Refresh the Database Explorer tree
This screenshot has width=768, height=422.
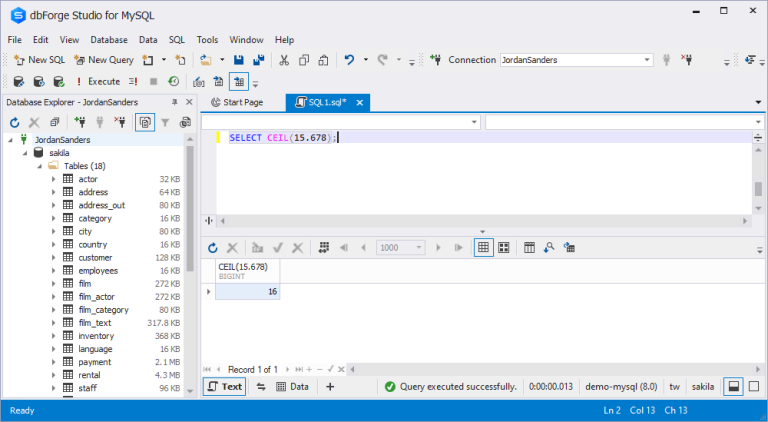click(x=14, y=122)
